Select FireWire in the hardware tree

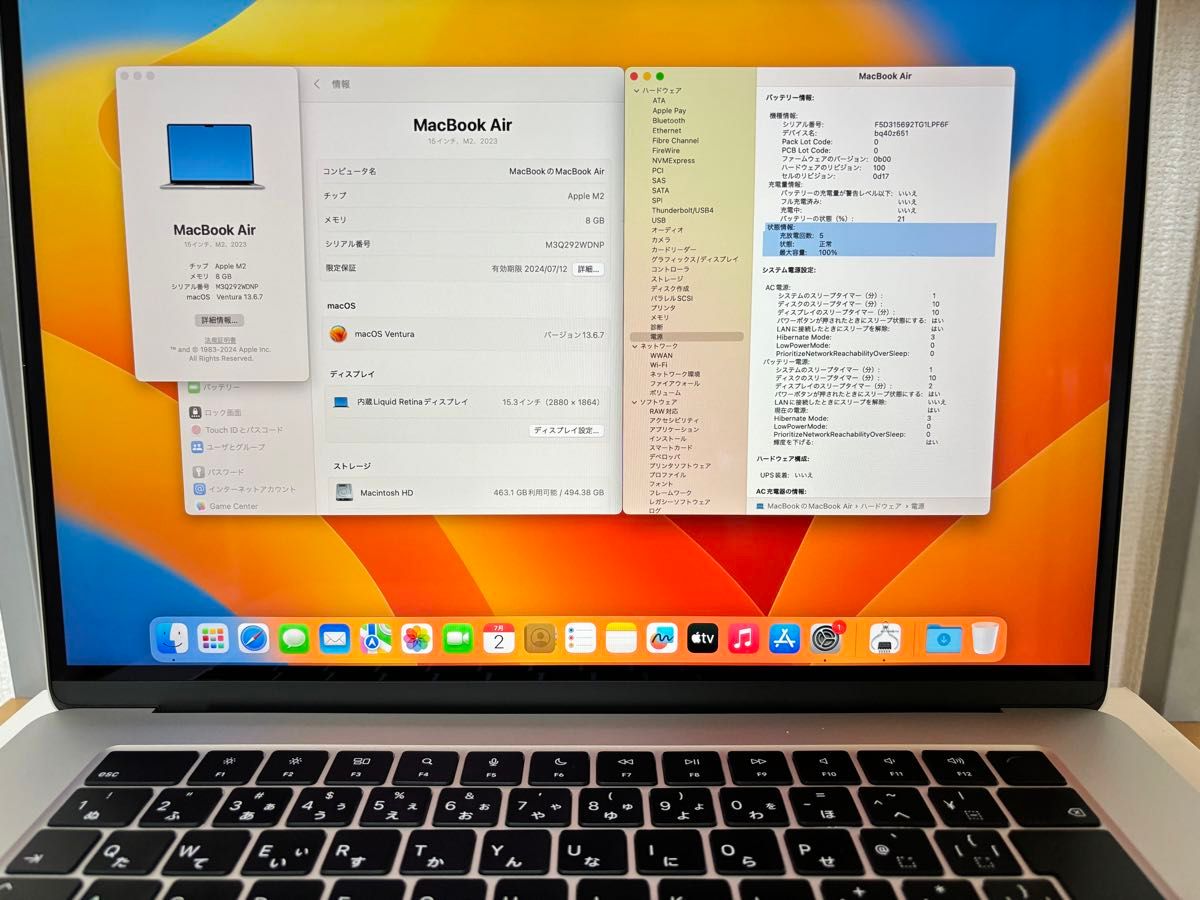[665, 150]
